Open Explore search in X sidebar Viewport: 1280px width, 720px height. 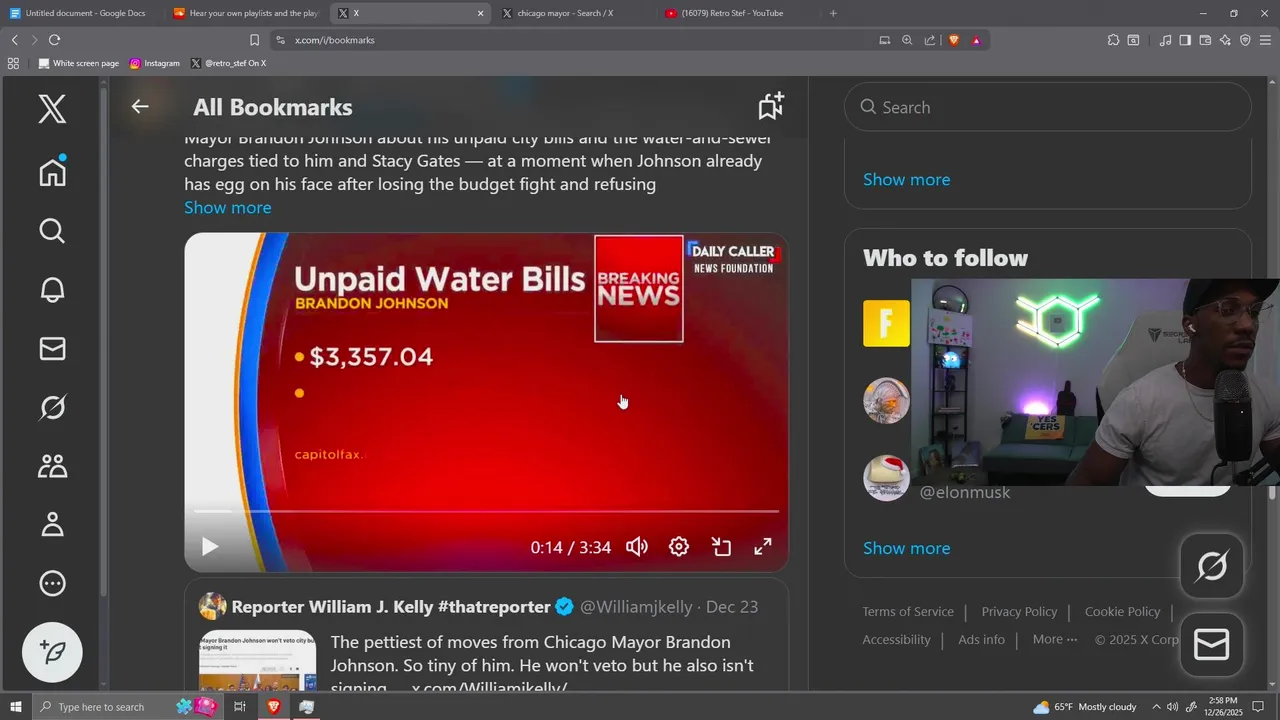(52, 231)
